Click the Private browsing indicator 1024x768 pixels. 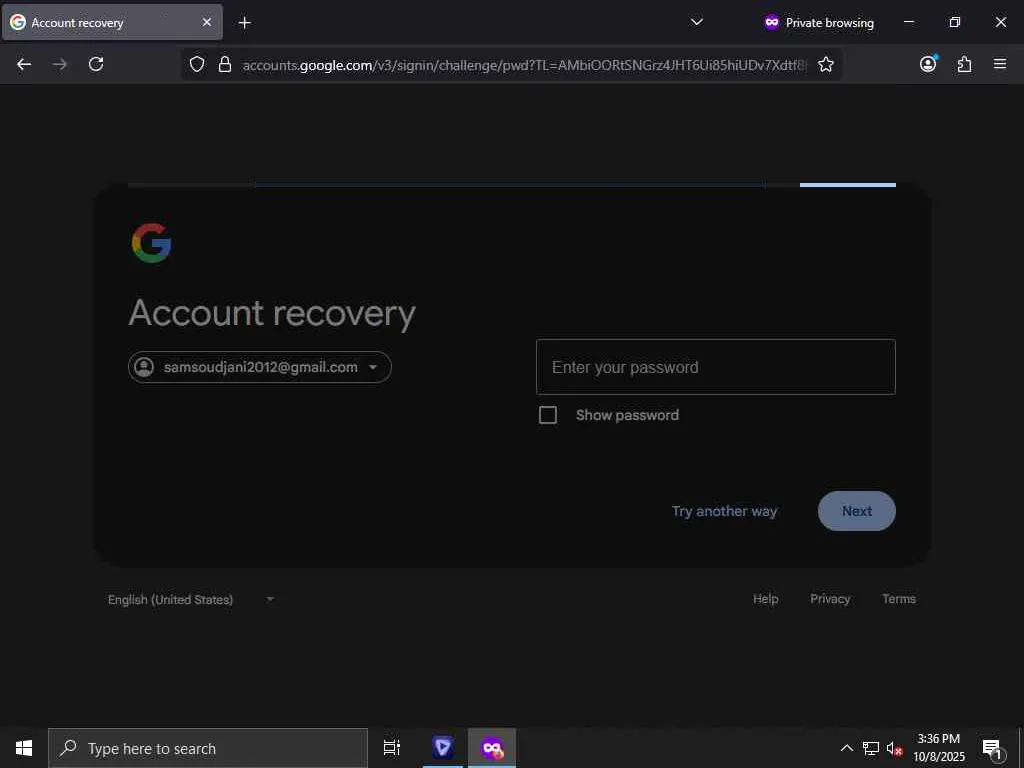click(819, 22)
